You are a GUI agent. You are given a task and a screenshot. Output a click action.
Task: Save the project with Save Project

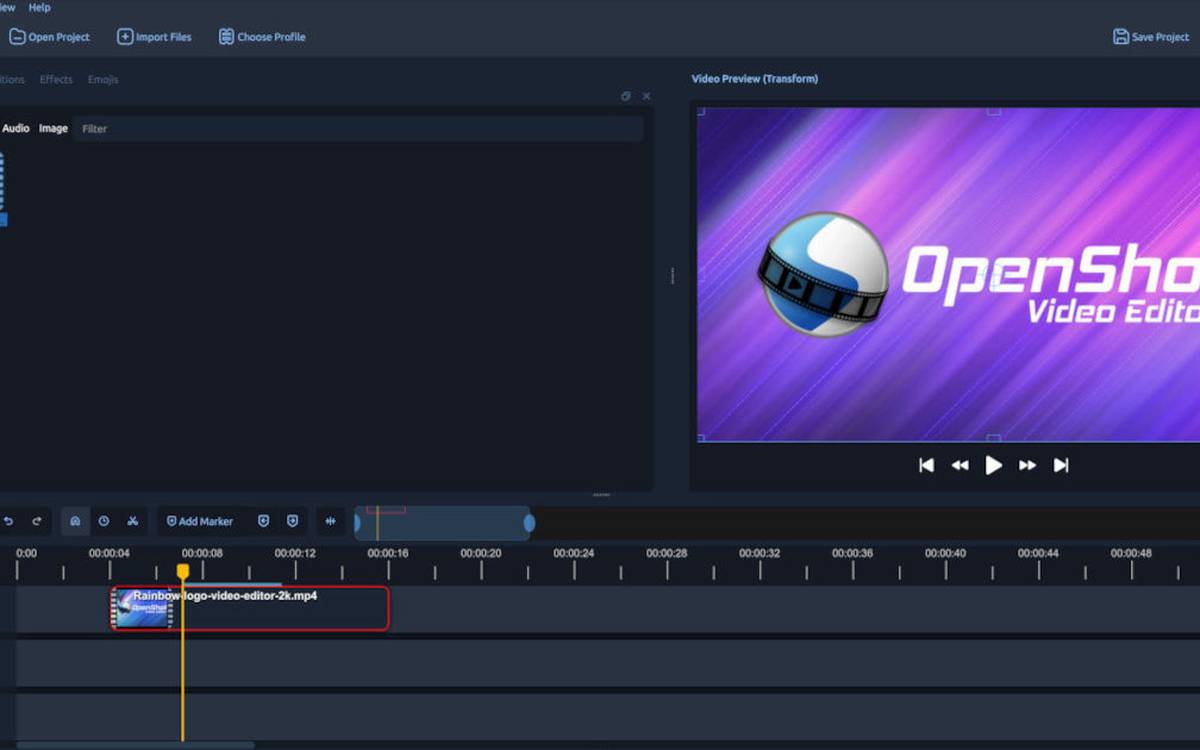(1151, 37)
